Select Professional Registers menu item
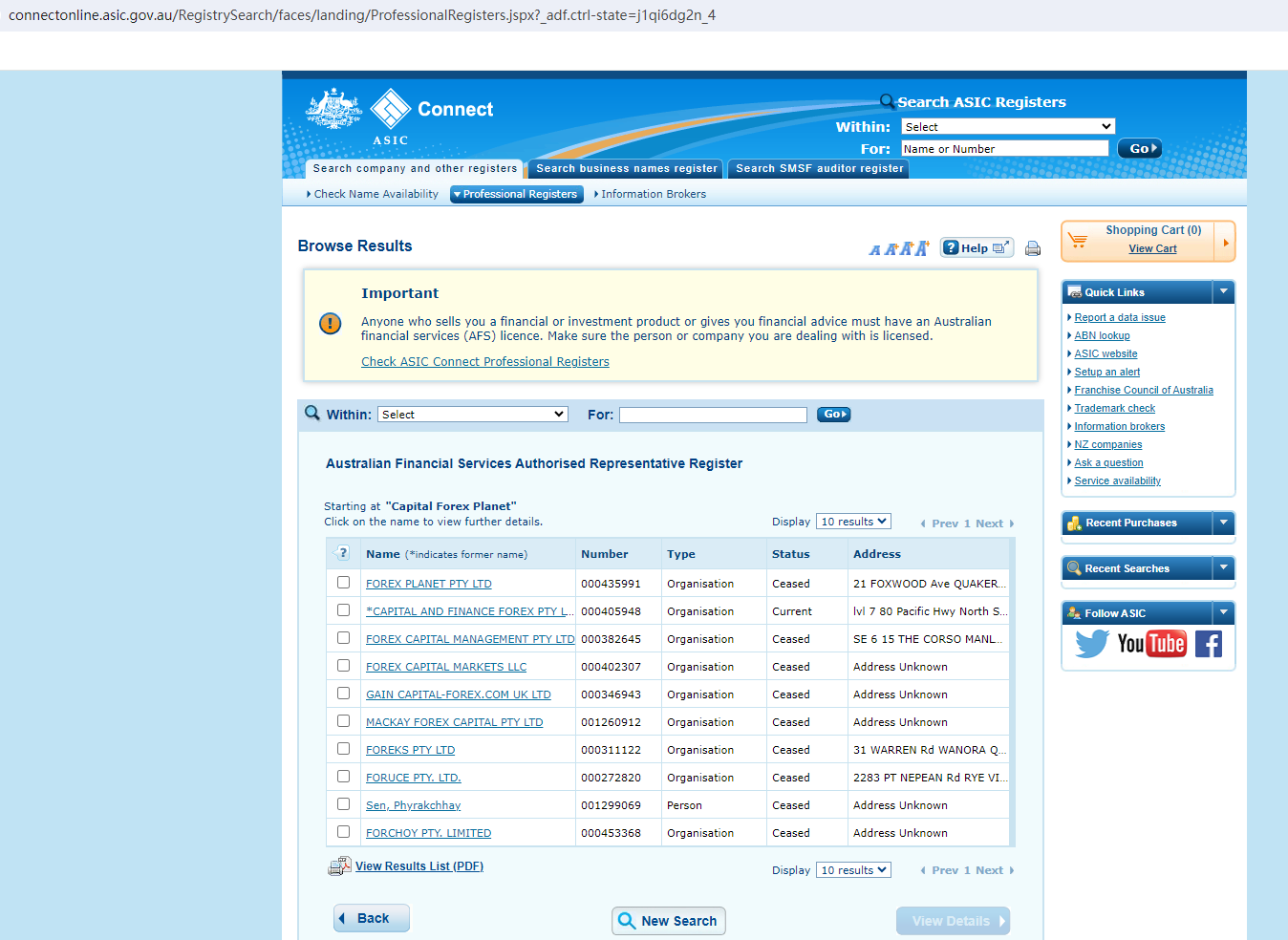This screenshot has width=1288, height=940. click(517, 194)
